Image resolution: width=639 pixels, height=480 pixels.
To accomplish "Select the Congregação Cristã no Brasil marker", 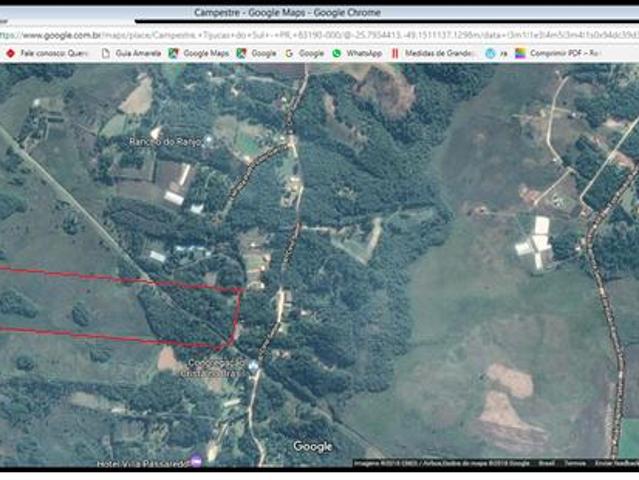I will tap(253, 368).
